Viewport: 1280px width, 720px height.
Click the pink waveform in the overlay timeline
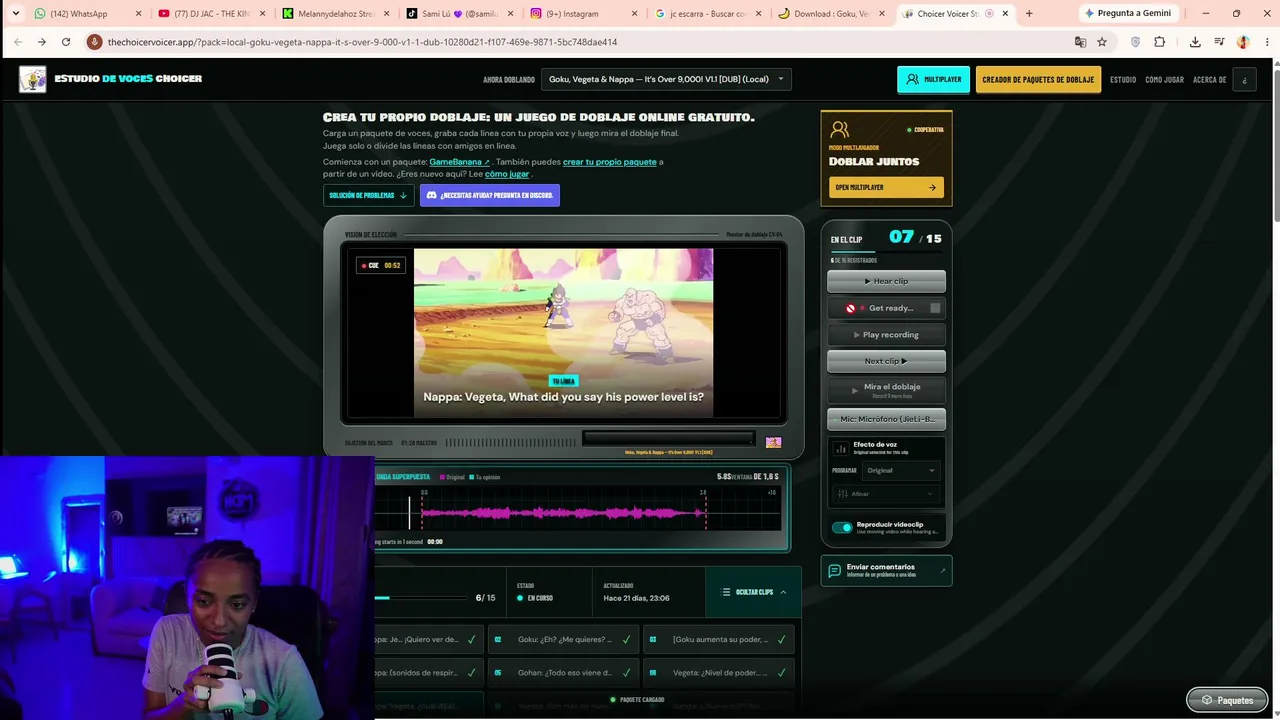(563, 513)
